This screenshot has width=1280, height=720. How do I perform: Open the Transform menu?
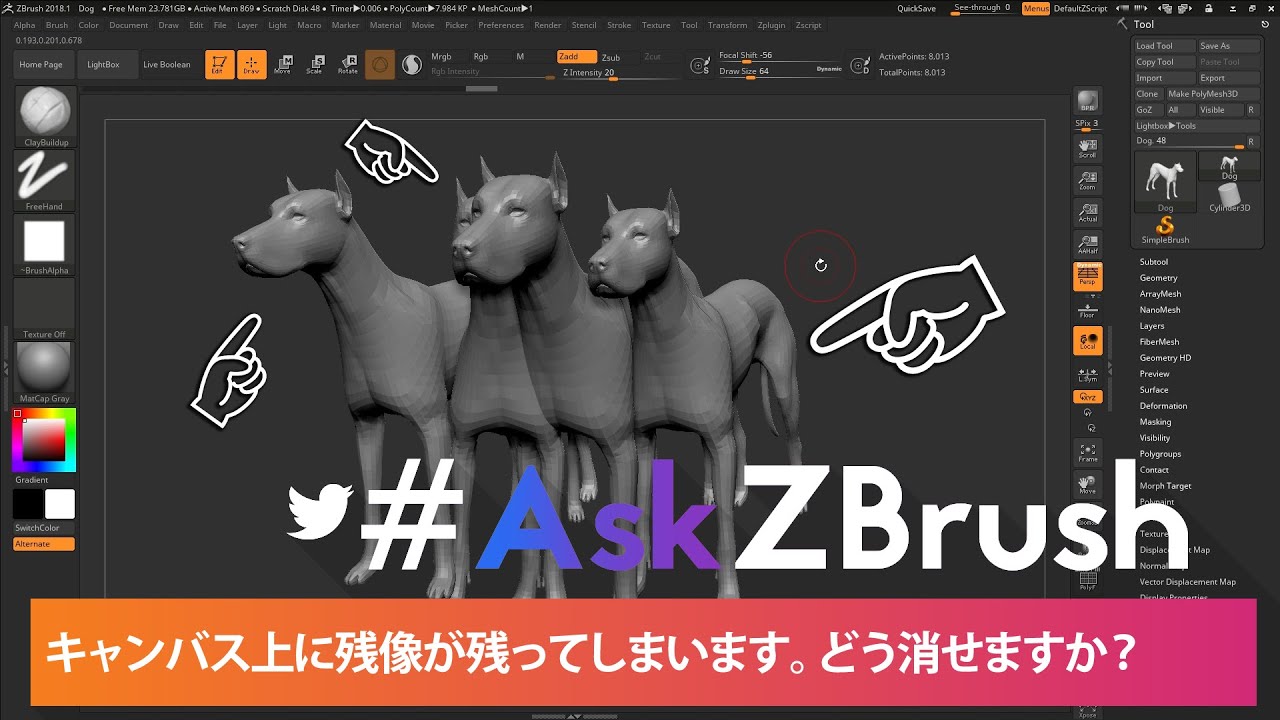point(727,25)
